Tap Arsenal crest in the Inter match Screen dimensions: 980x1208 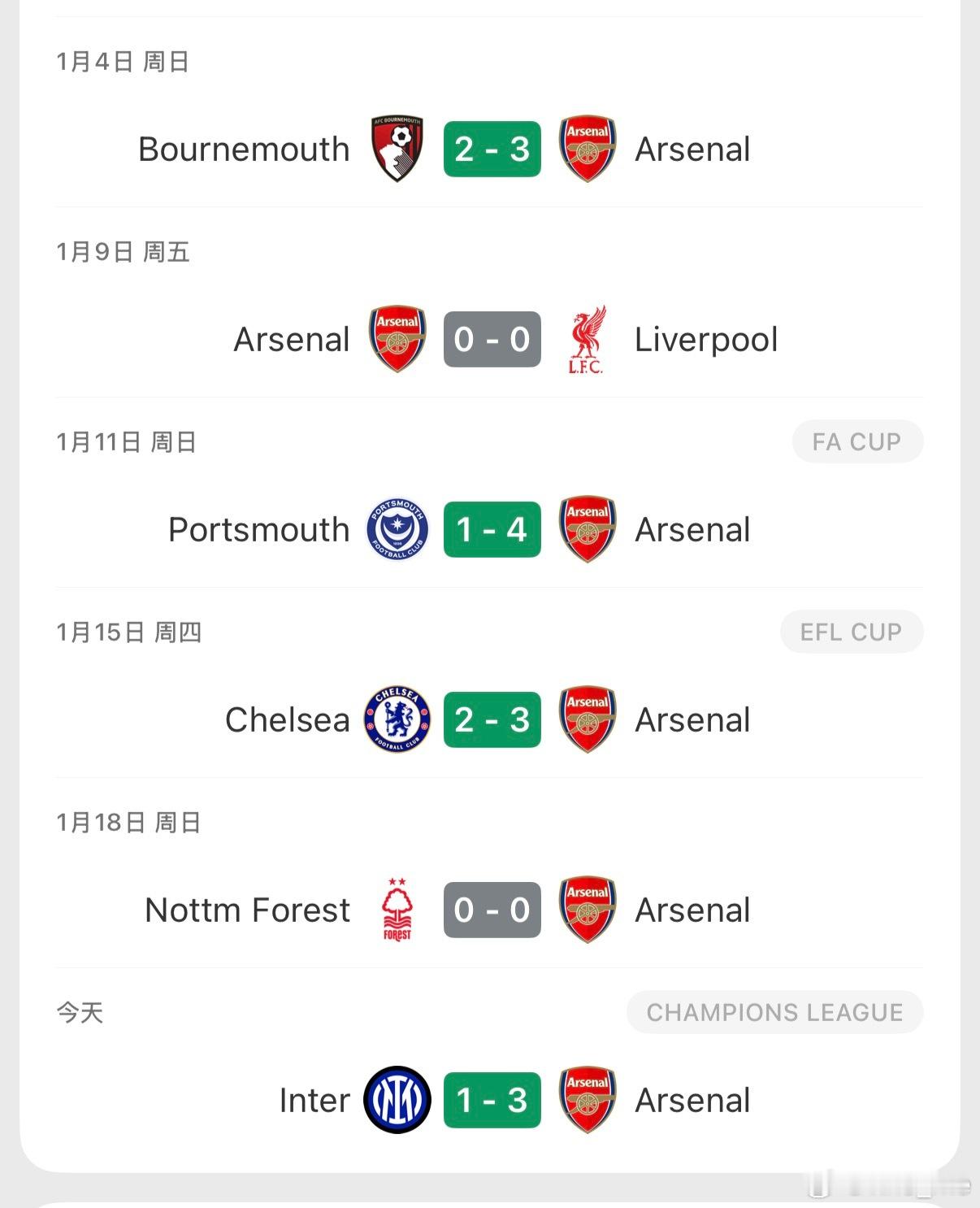(588, 1100)
